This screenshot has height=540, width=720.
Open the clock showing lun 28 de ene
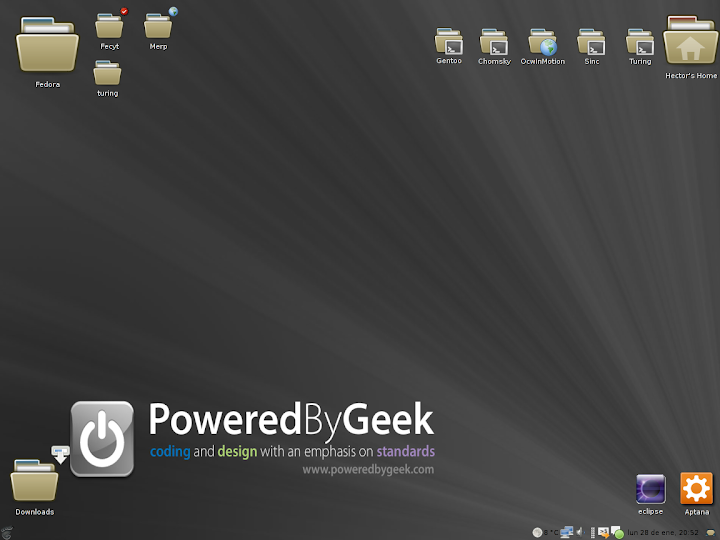coord(663,533)
